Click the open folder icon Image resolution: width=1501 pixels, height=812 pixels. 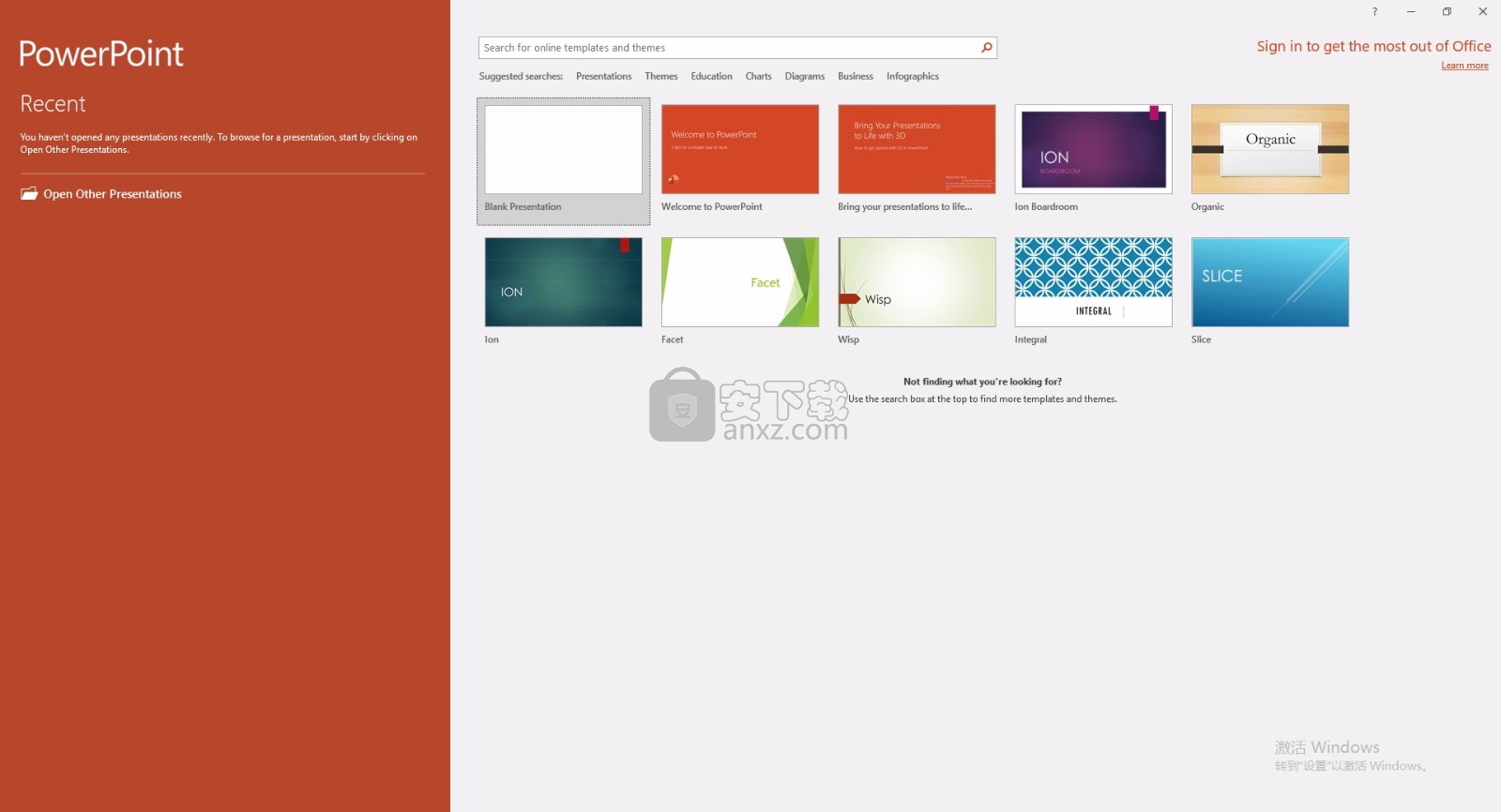click(29, 193)
